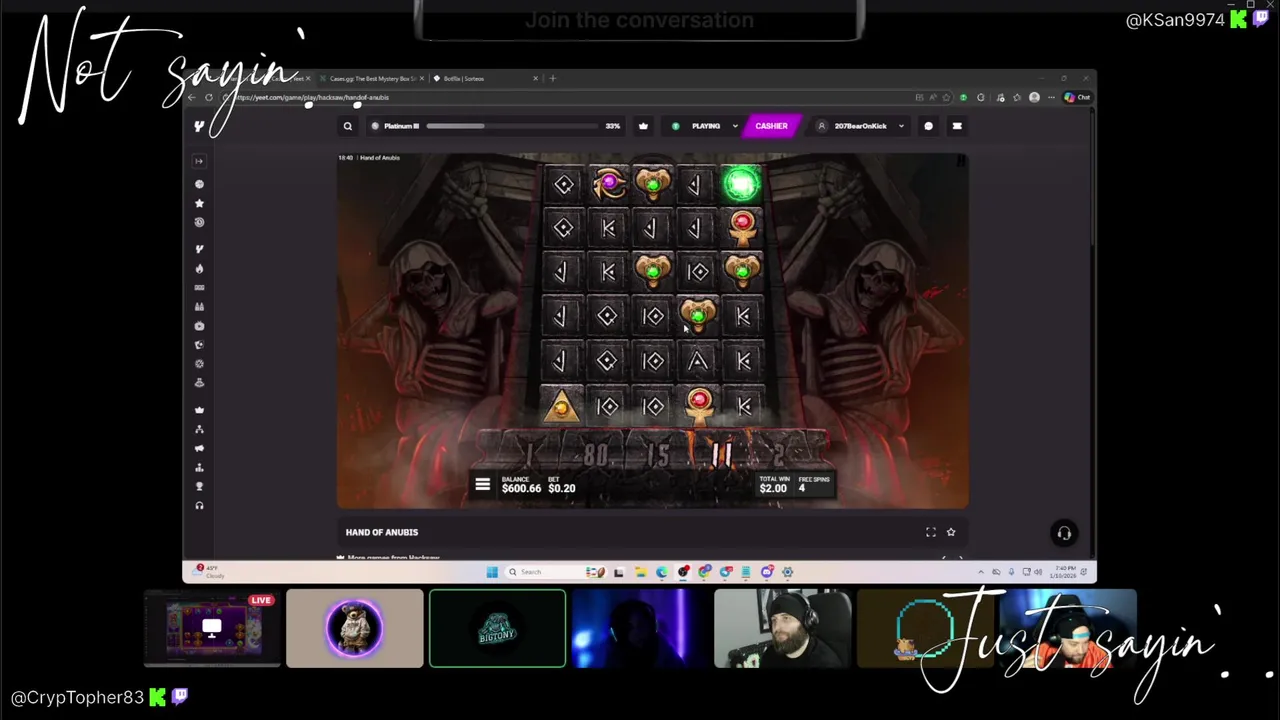1280x720 pixels.
Task: Open the Windows Start button in the taskbar
Action: [x=492, y=572]
